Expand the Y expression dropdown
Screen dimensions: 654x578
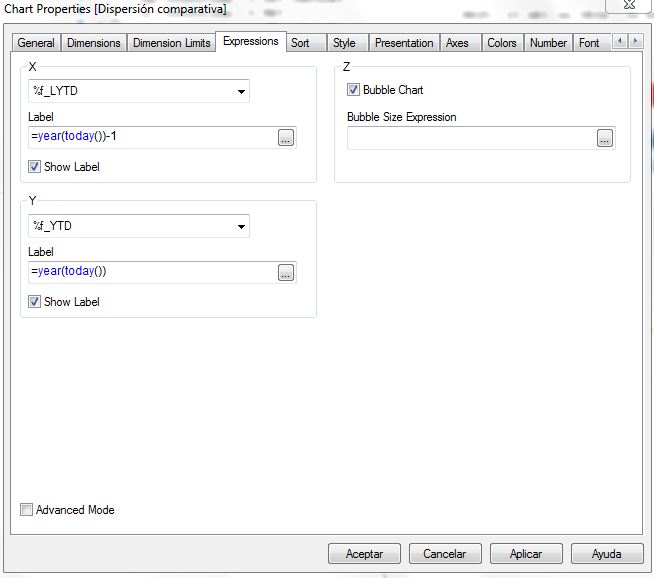(x=241, y=227)
